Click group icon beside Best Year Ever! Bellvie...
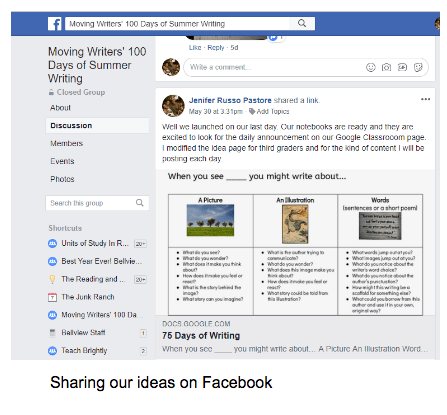447x415 pixels. click(x=52, y=261)
